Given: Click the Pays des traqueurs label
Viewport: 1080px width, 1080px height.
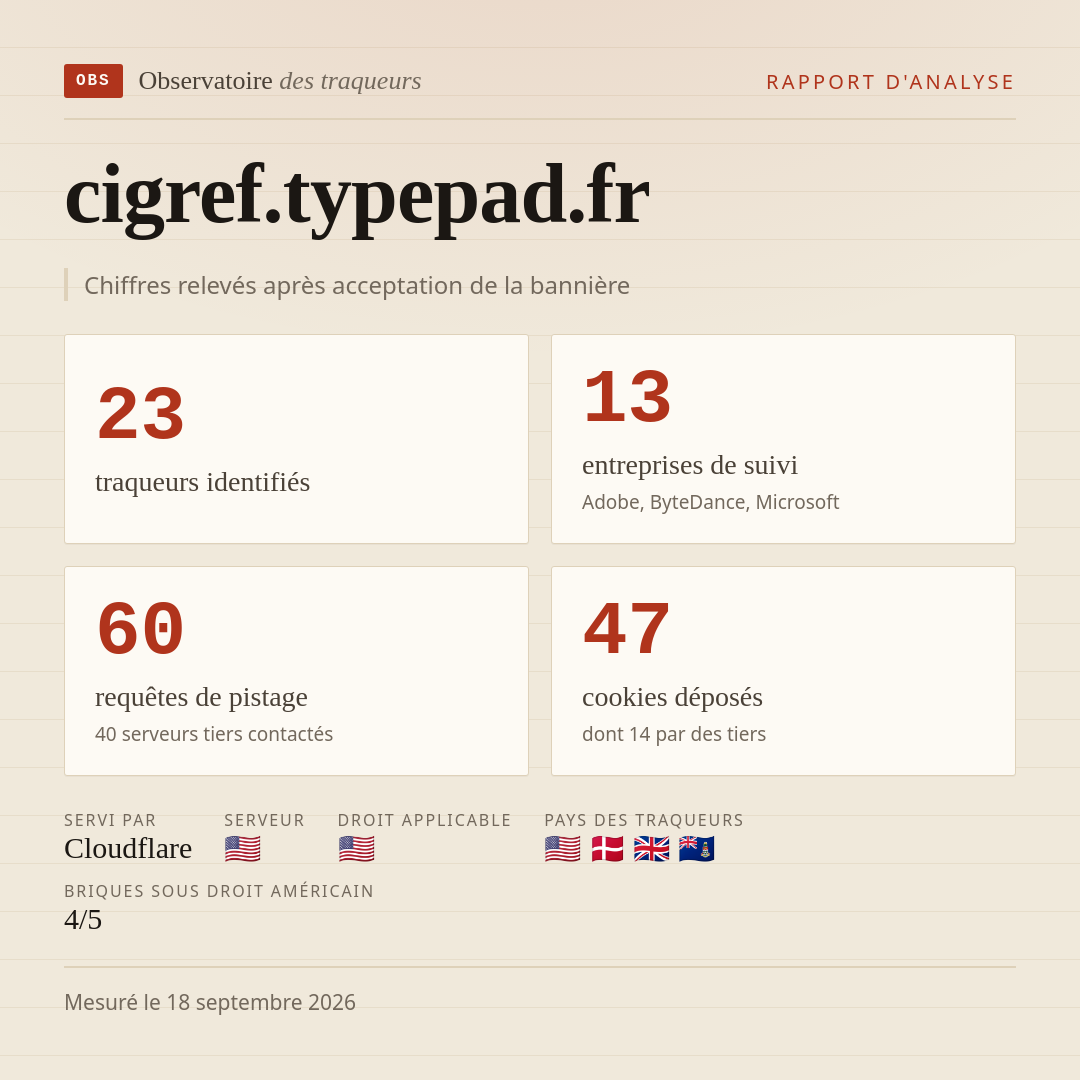Looking at the screenshot, I should tap(644, 820).
